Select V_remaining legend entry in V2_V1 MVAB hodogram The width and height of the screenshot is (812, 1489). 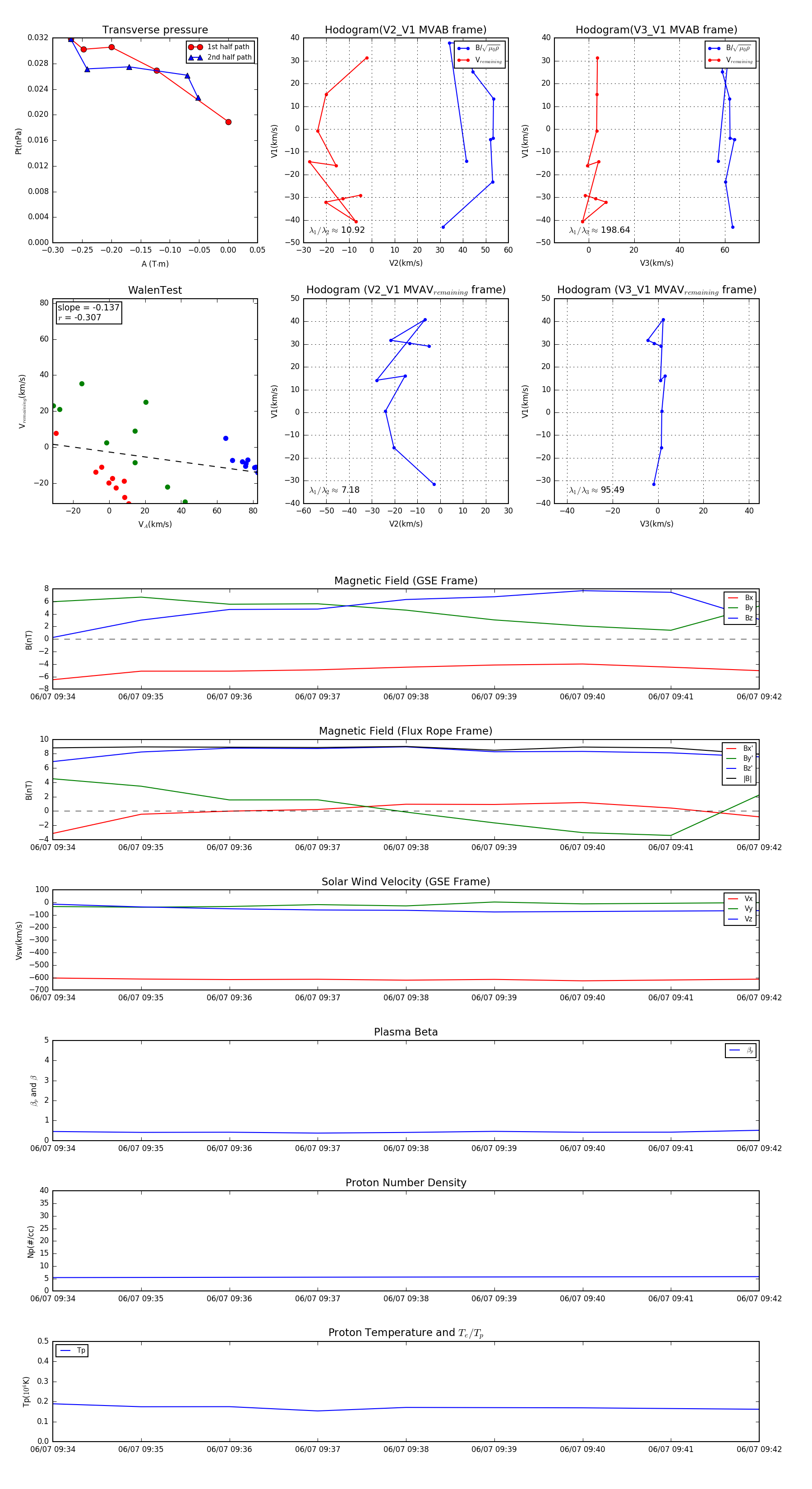(x=480, y=60)
